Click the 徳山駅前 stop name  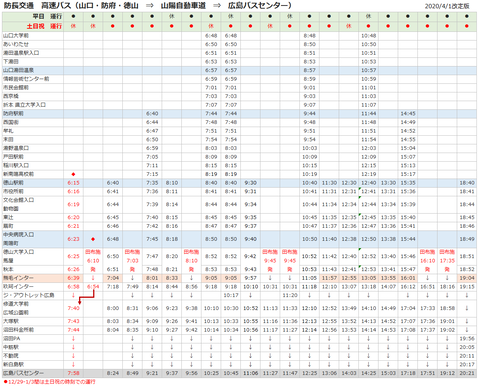13,183
